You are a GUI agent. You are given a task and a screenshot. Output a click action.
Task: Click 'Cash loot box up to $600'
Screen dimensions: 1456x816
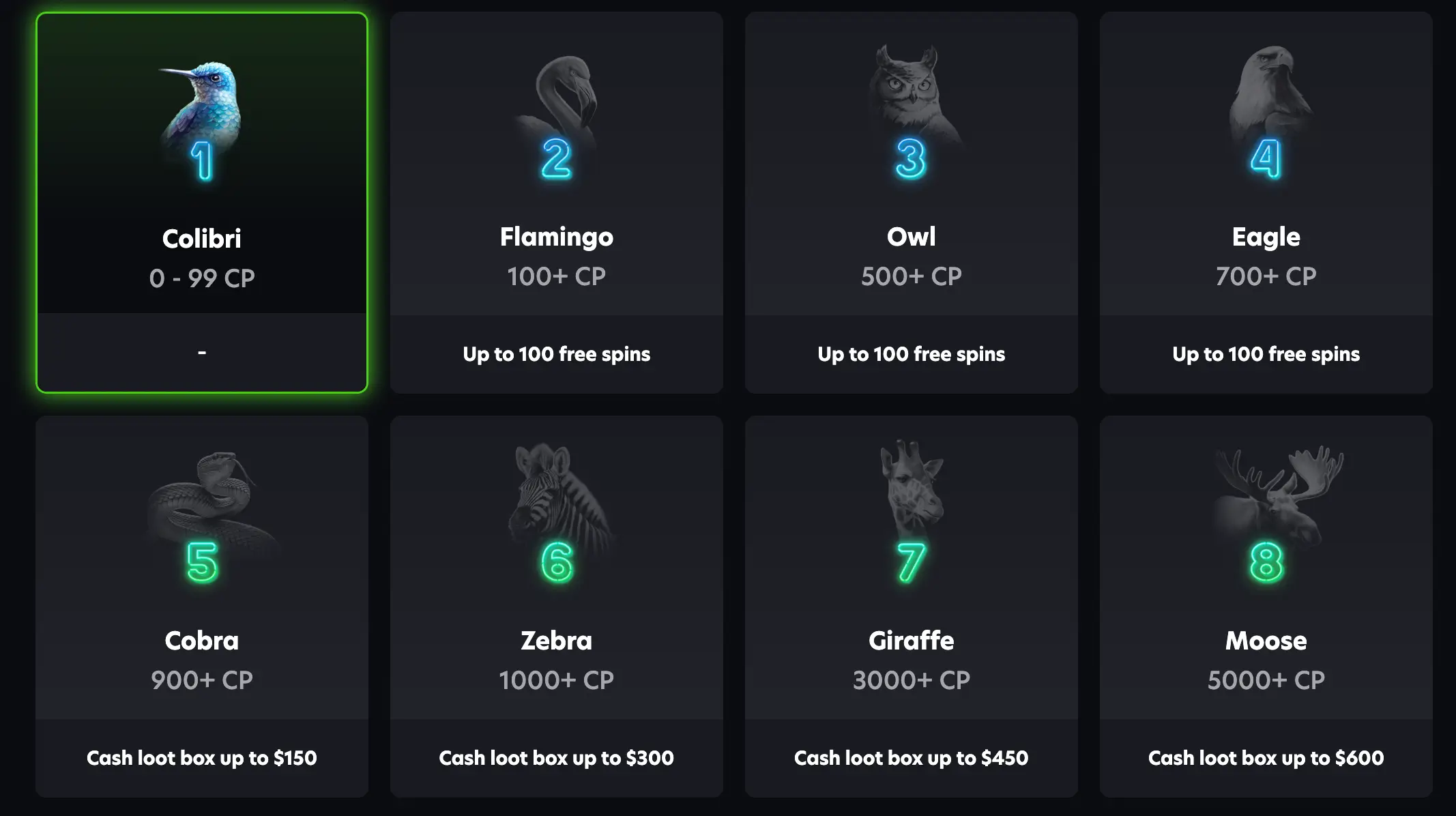1266,758
